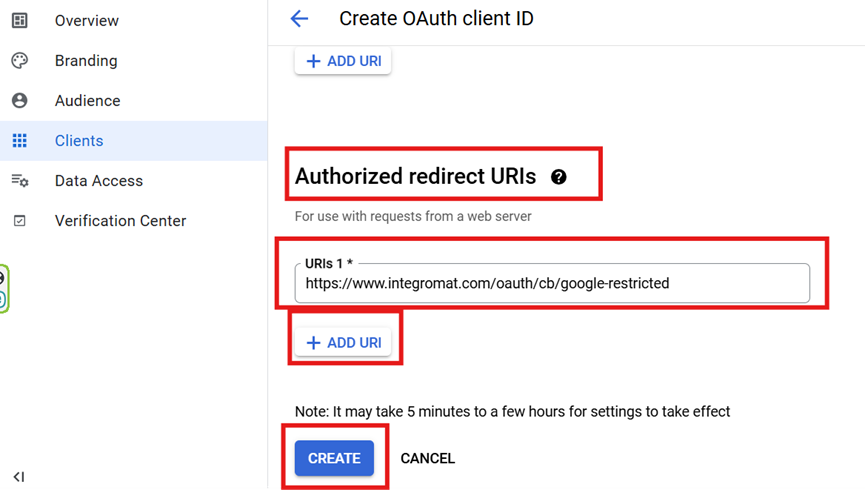Collapse the left navigation sidebar

tap(18, 477)
